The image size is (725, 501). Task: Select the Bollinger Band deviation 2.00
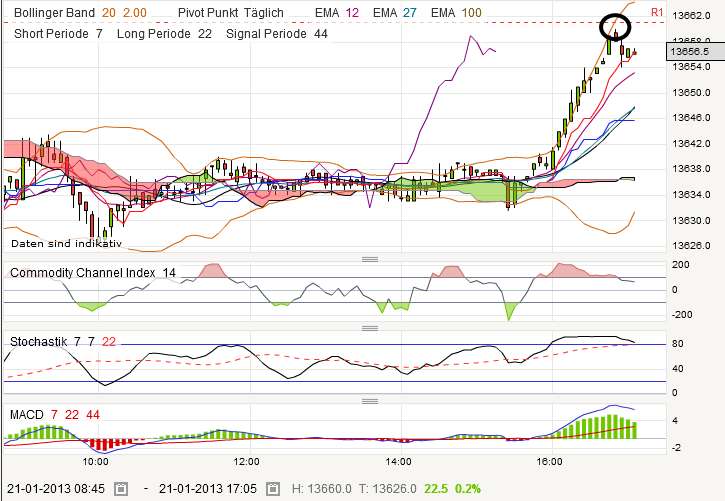pyautogui.click(x=135, y=13)
